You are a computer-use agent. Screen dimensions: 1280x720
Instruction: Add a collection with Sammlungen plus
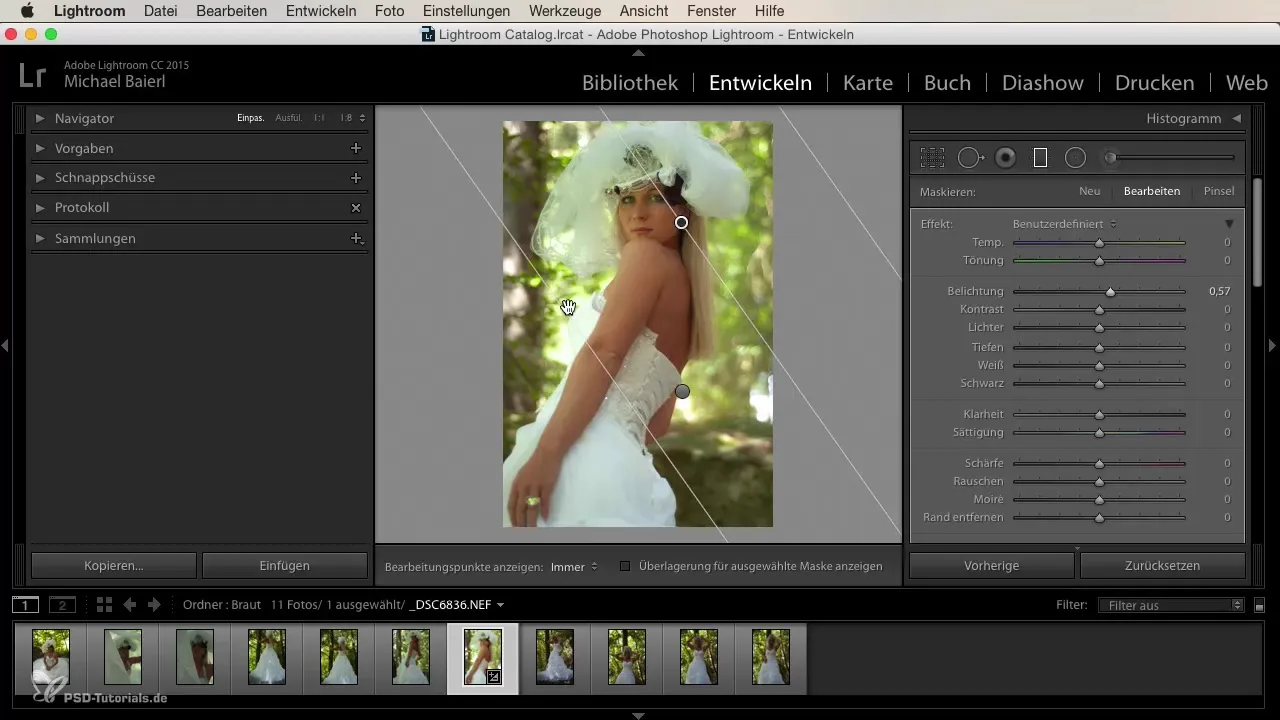(x=355, y=238)
